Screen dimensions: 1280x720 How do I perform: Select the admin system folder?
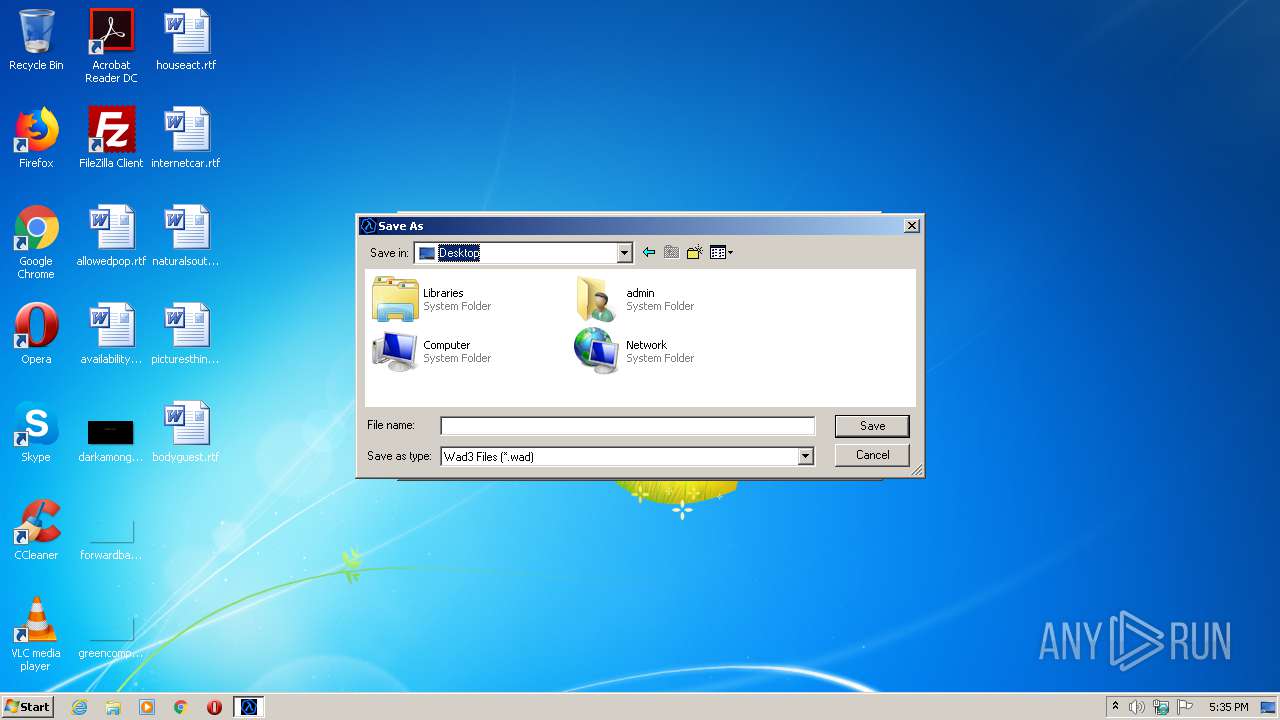635,299
